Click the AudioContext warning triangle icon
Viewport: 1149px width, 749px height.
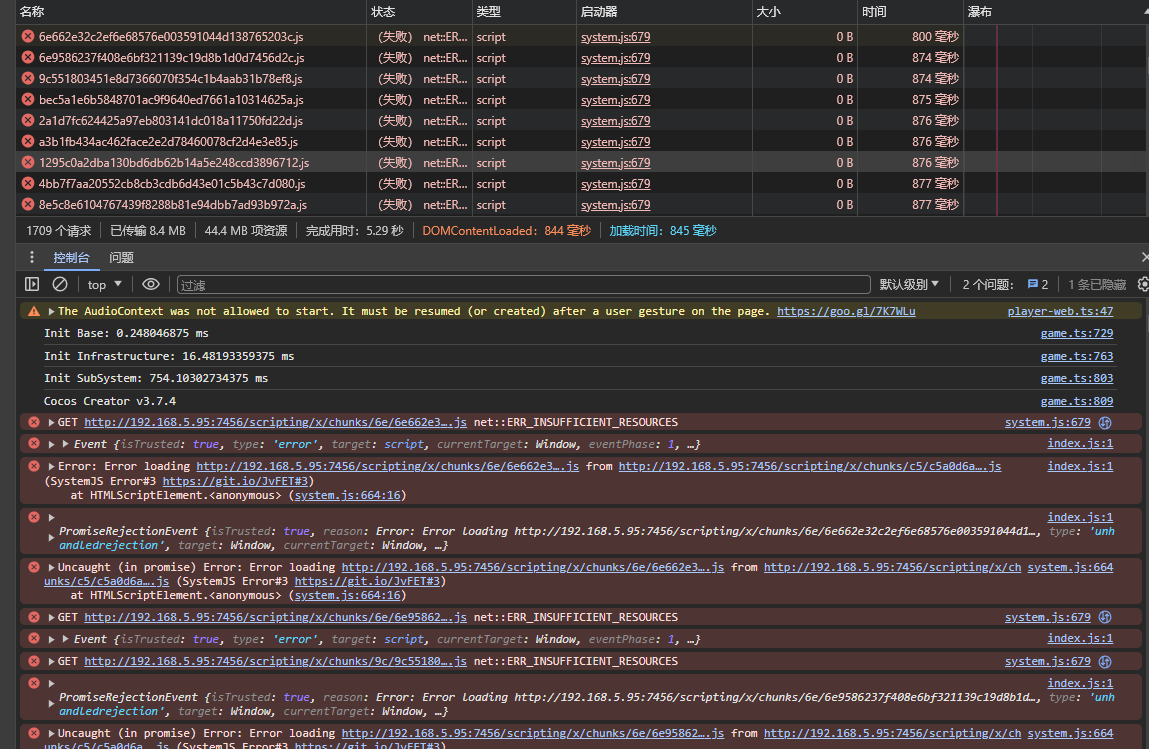point(34,311)
